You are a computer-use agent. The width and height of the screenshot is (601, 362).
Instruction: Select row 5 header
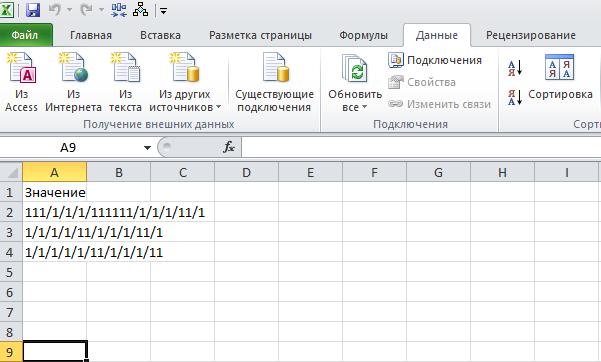(11, 272)
